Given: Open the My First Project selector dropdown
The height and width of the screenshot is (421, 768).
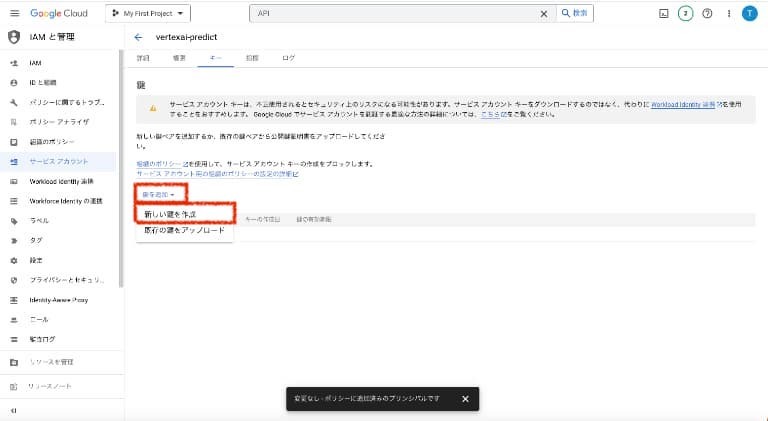Looking at the screenshot, I should pos(148,13).
